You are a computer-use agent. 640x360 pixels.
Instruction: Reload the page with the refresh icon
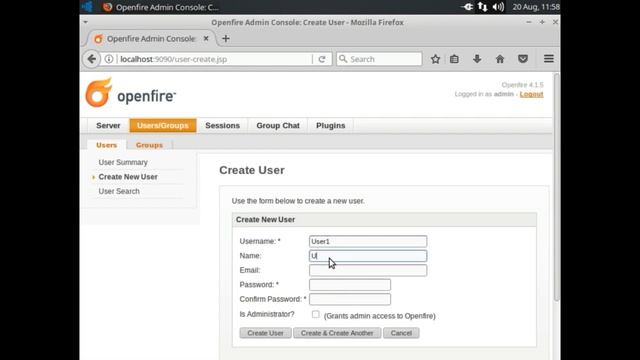click(322, 59)
